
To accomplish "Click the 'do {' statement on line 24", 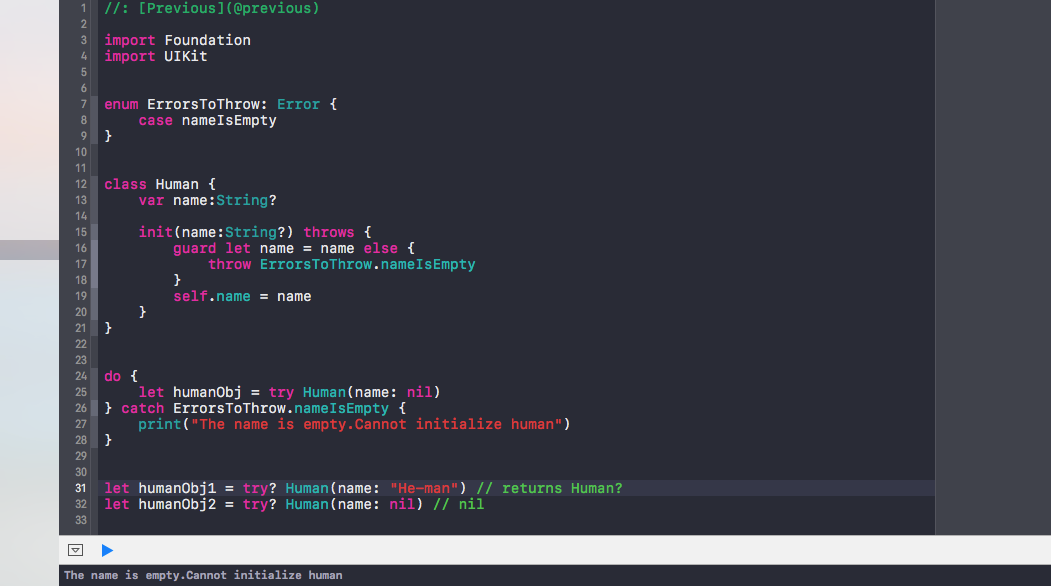I will pos(121,376).
